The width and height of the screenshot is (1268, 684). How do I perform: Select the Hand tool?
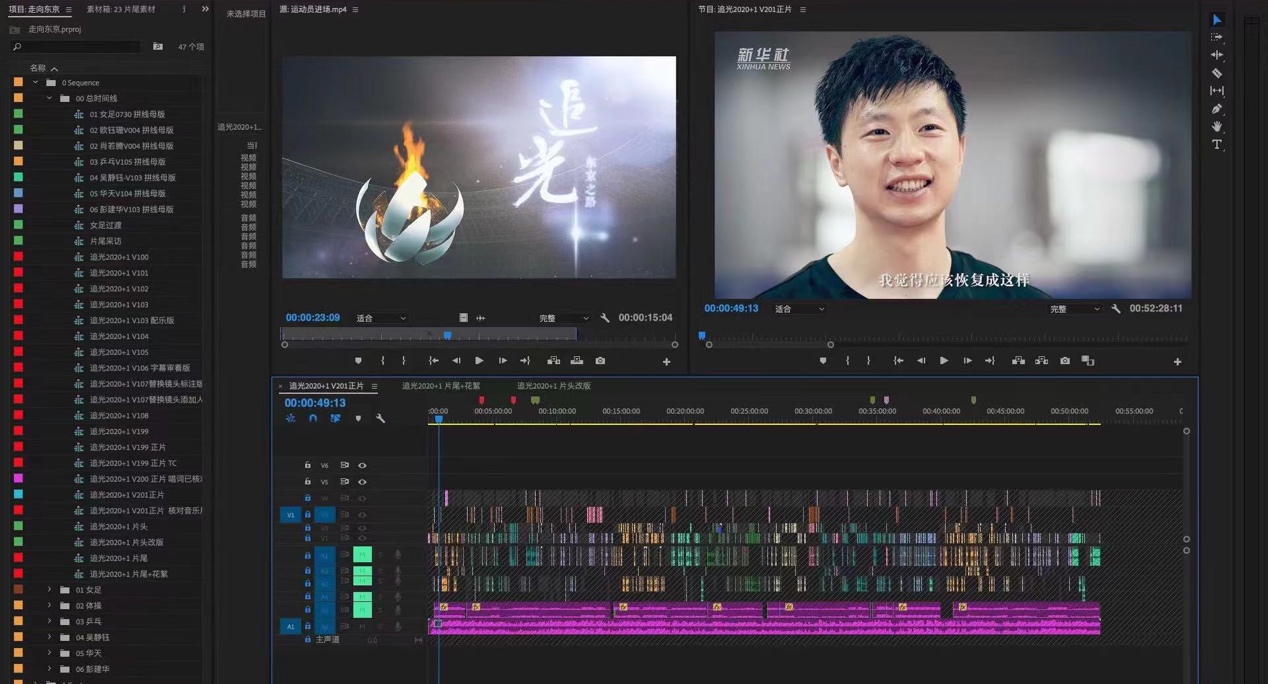pos(1217,127)
